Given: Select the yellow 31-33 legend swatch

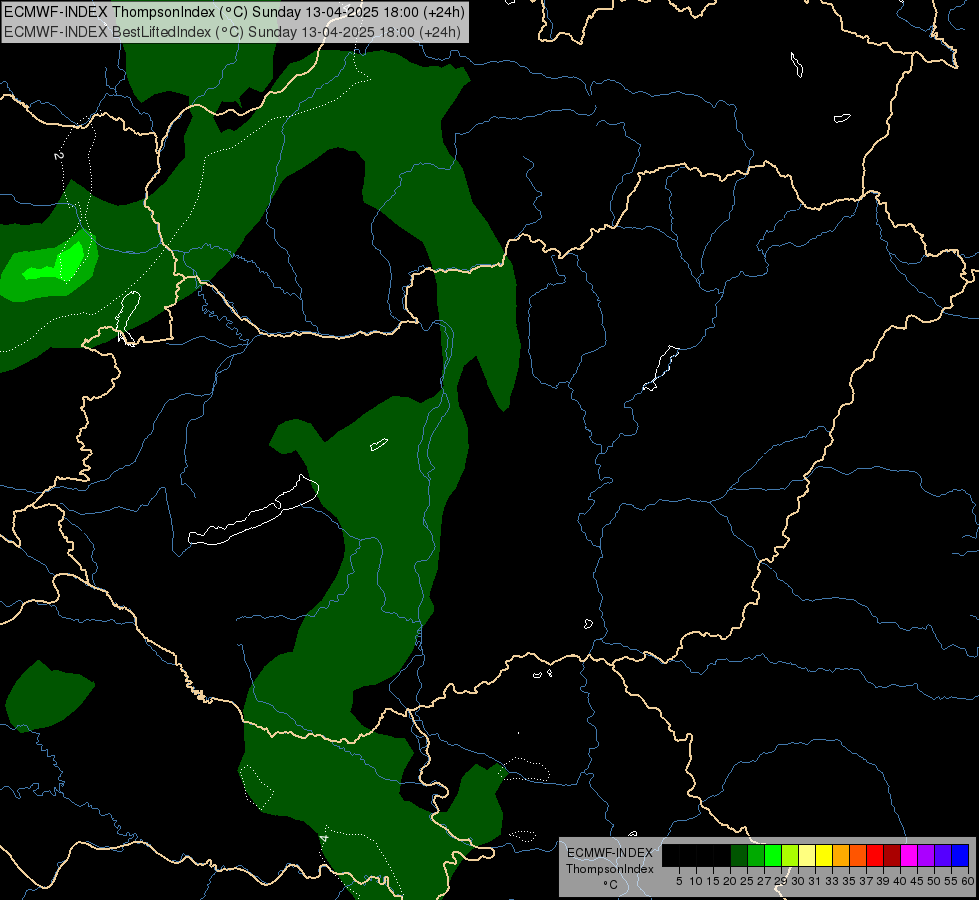Looking at the screenshot, I should pos(824,855).
